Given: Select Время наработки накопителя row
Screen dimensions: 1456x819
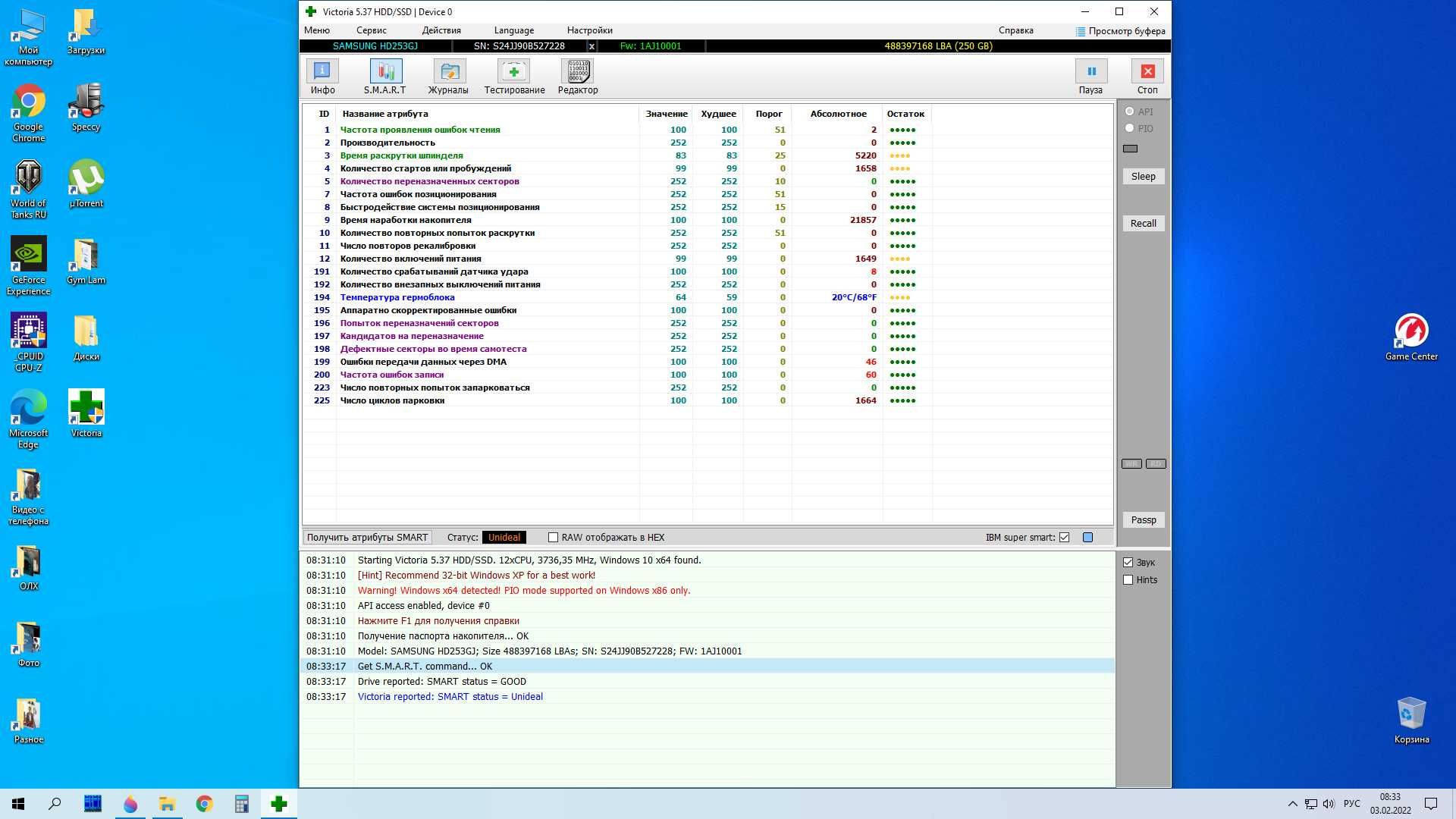Looking at the screenshot, I should (x=708, y=220).
